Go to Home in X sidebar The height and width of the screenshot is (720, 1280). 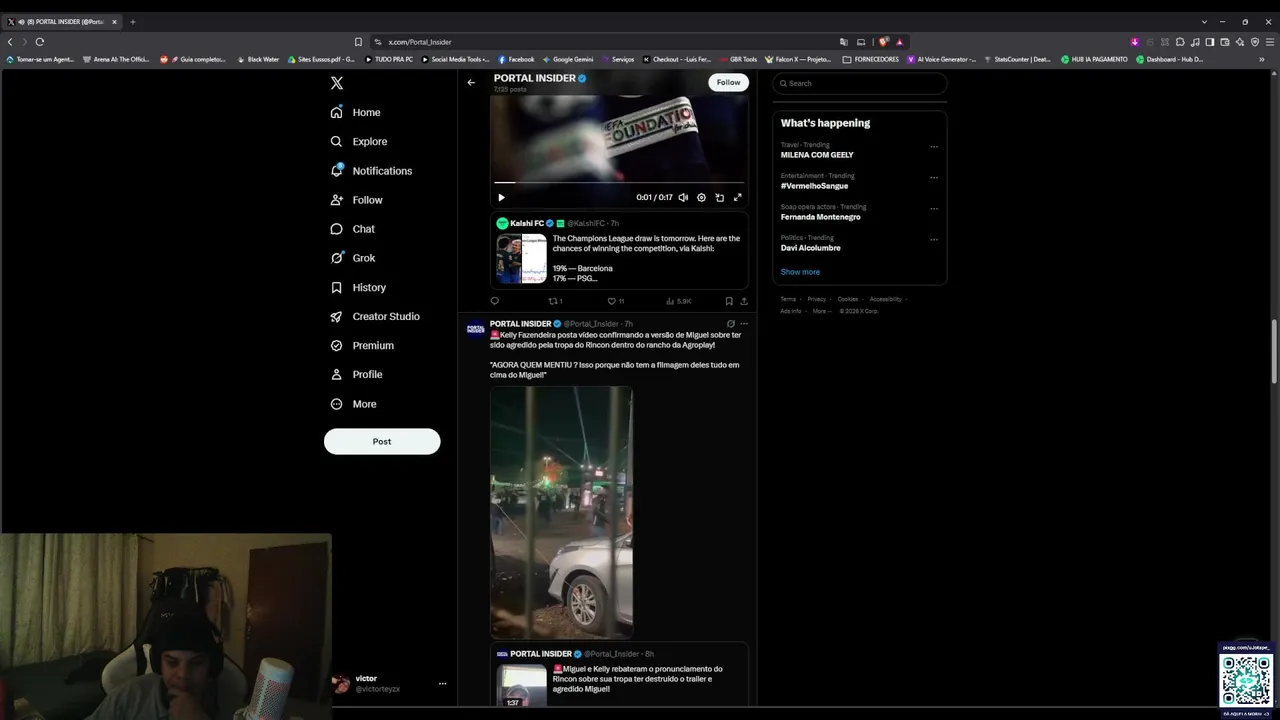[356, 113]
